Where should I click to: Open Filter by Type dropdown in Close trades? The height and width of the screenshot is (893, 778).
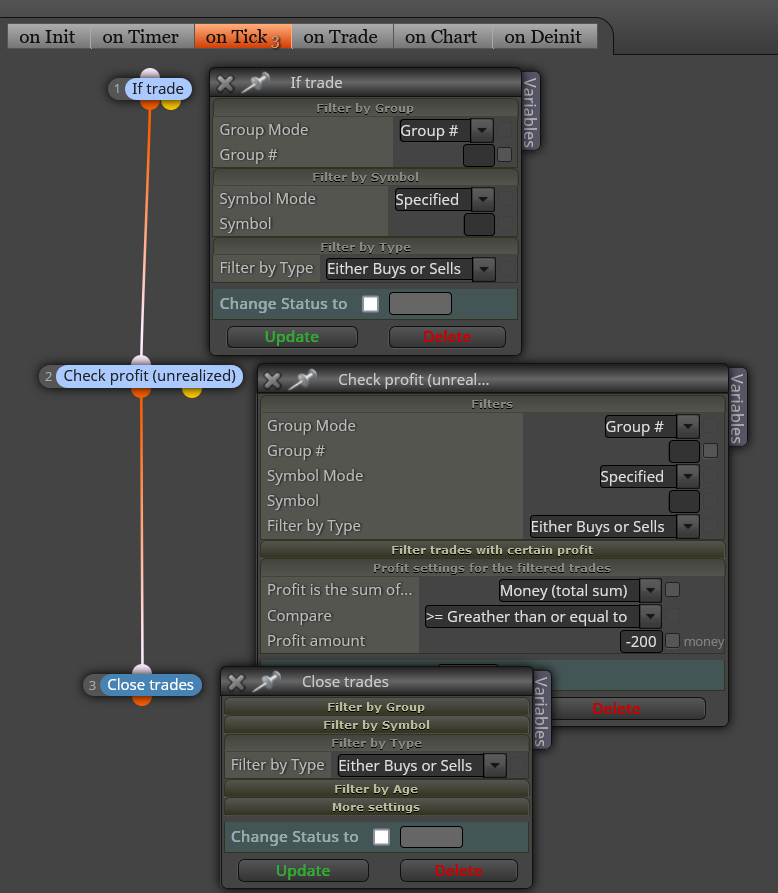pyautogui.click(x=421, y=765)
